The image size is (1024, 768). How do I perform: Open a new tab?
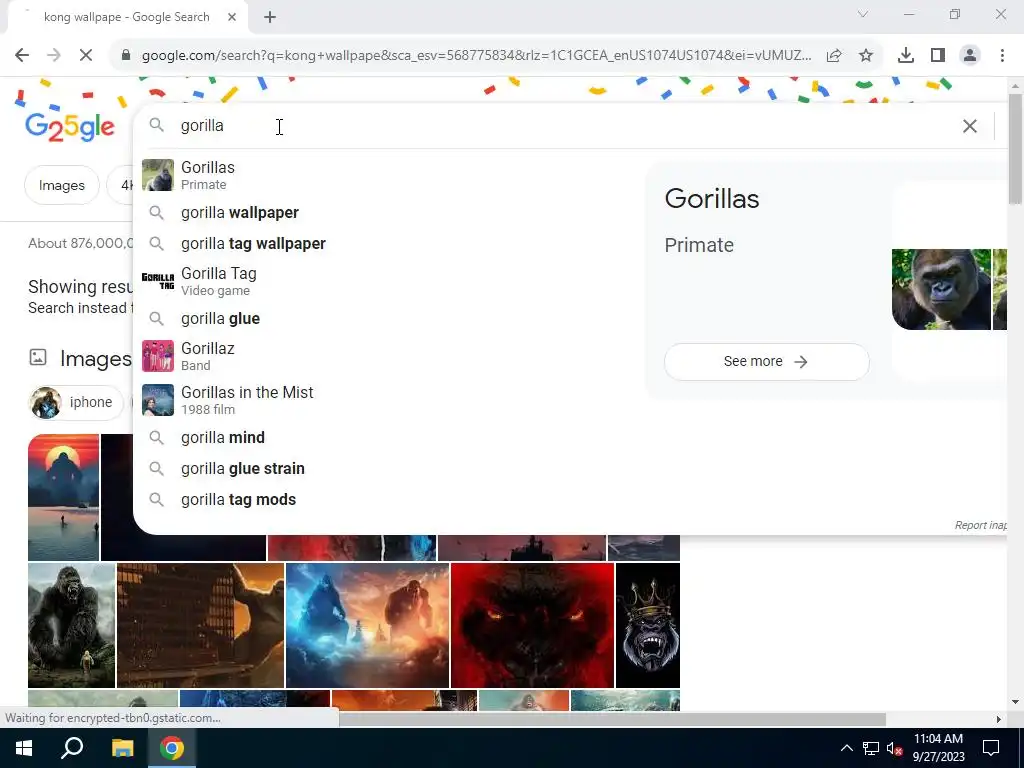(x=270, y=17)
